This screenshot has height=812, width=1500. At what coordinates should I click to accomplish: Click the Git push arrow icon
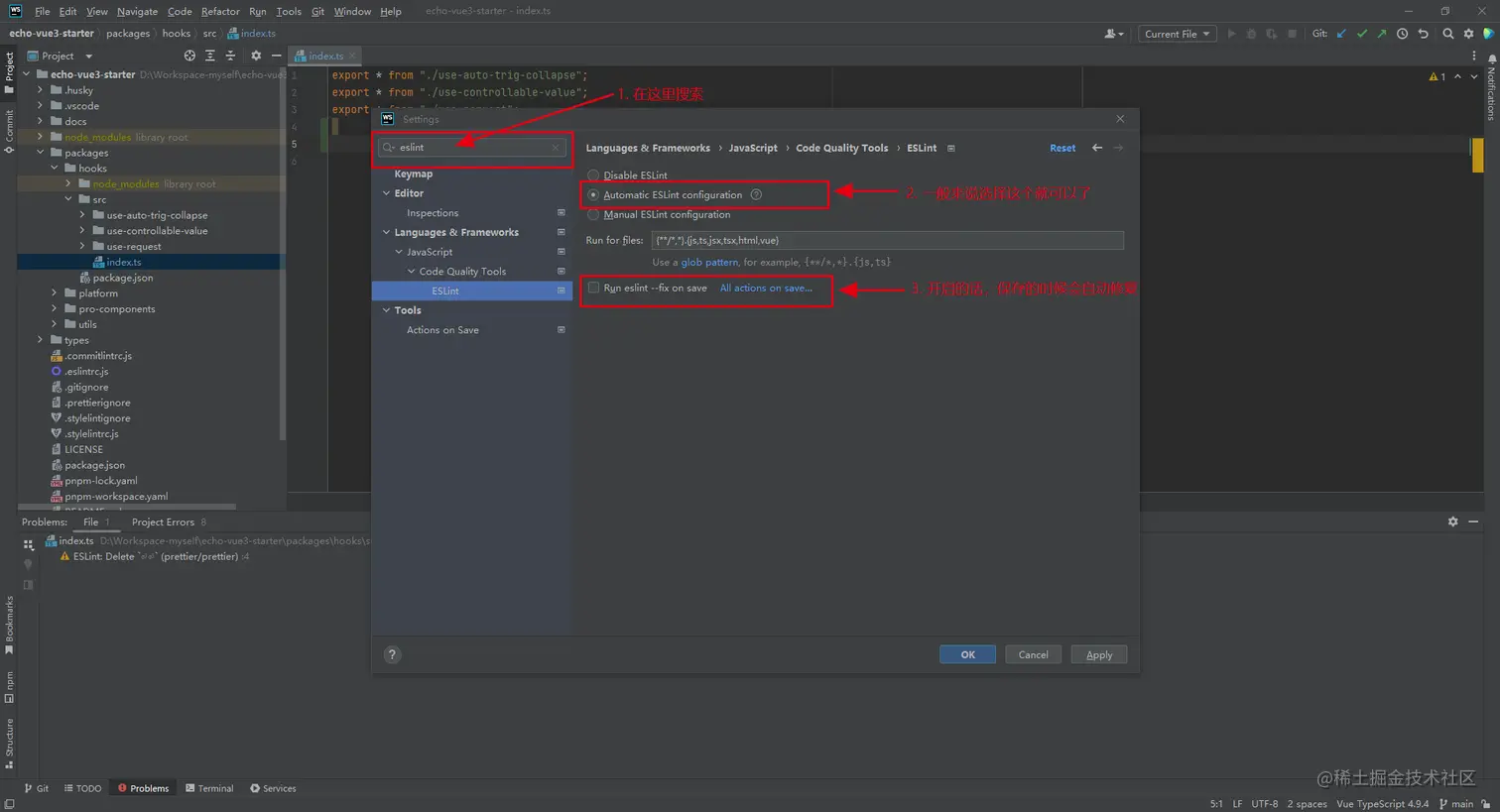tap(1381, 34)
